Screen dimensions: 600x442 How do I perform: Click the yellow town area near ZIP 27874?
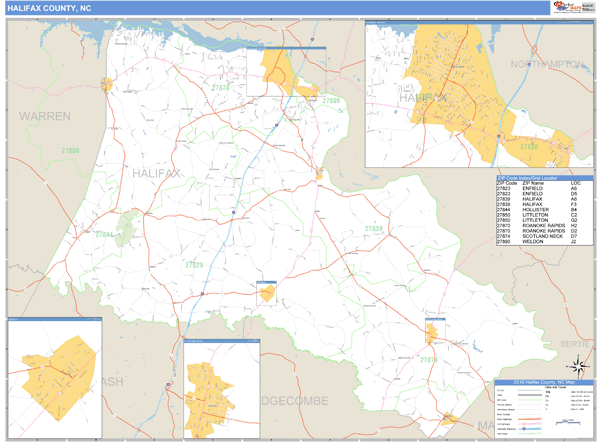coord(433,331)
